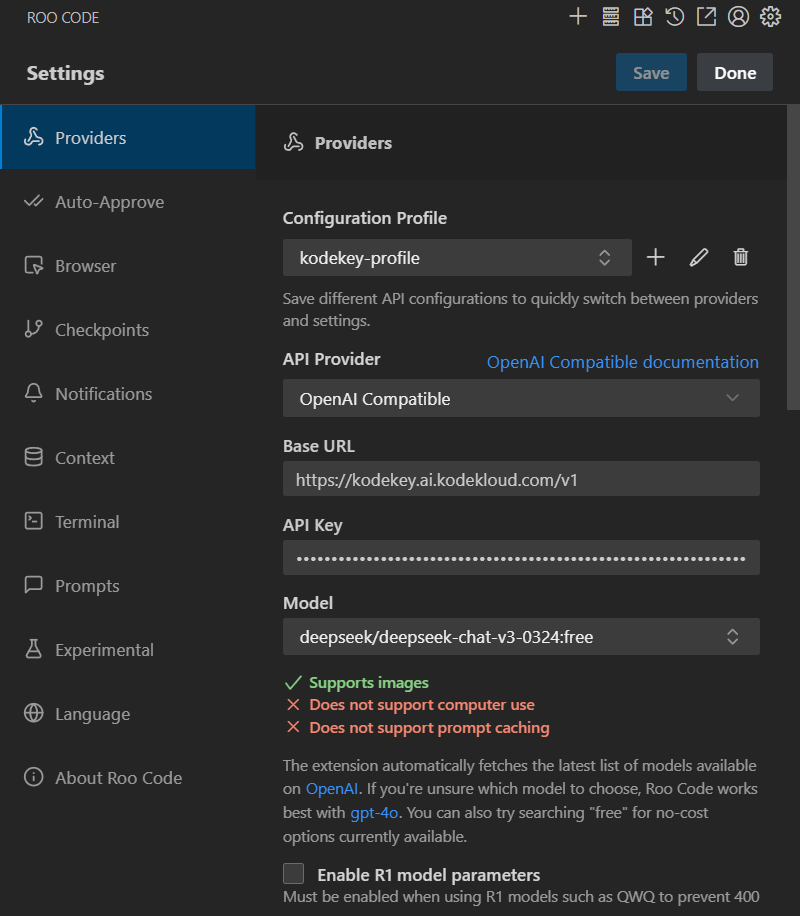Screen dimensions: 800x916
Task: Click the open in editor pop-out icon
Action: [x=706, y=16]
